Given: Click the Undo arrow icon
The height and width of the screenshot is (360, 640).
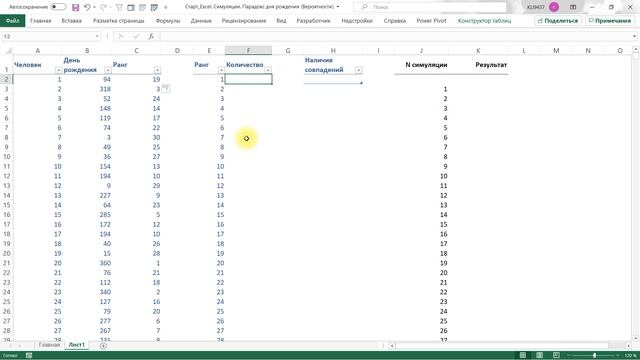Looking at the screenshot, I should (x=87, y=7).
